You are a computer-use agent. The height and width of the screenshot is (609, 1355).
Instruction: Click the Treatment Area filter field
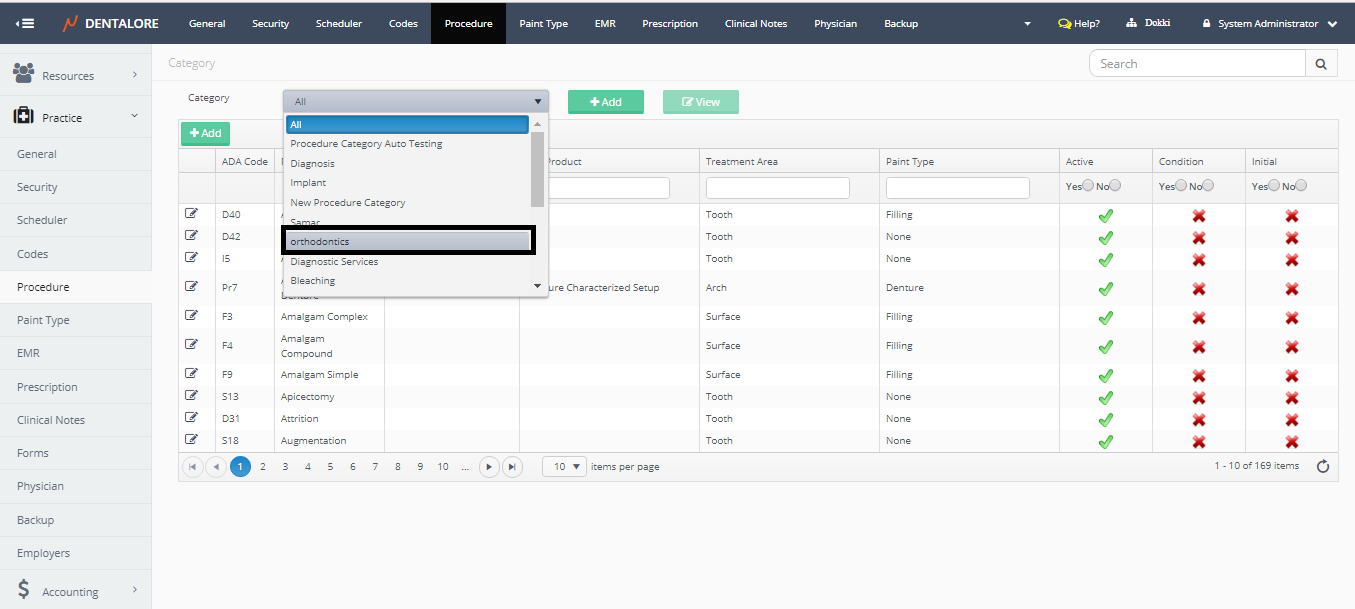click(777, 188)
